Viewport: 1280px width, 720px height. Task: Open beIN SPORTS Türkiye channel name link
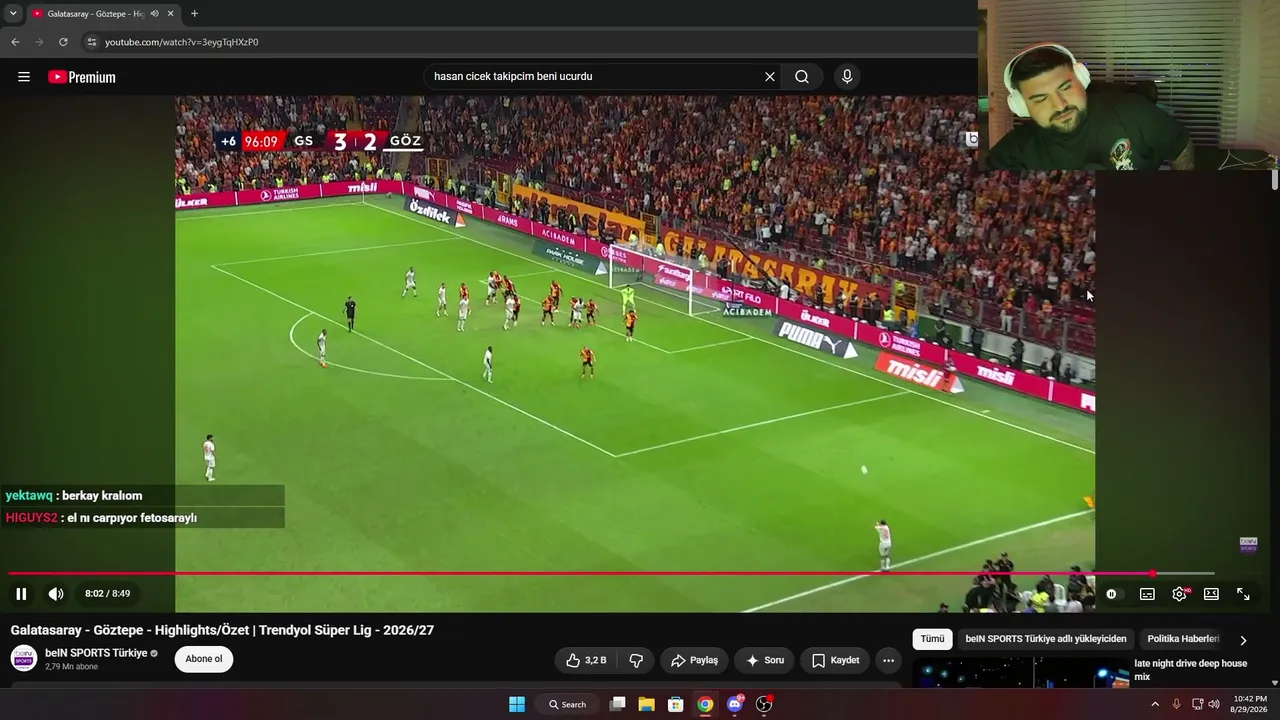click(x=96, y=653)
